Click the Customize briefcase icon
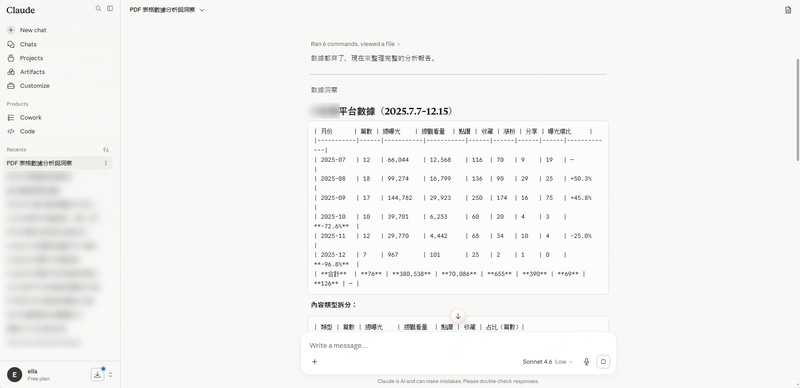The image size is (800, 388). tap(11, 86)
